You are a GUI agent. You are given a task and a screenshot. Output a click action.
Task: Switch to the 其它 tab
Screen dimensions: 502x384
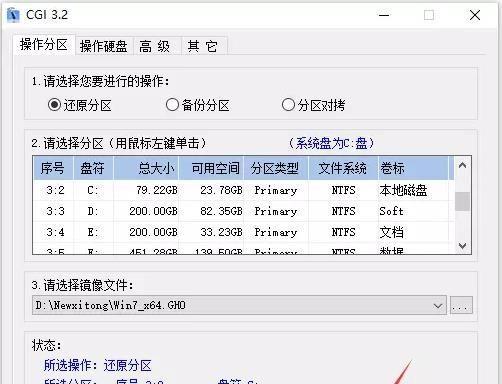[x=203, y=46]
